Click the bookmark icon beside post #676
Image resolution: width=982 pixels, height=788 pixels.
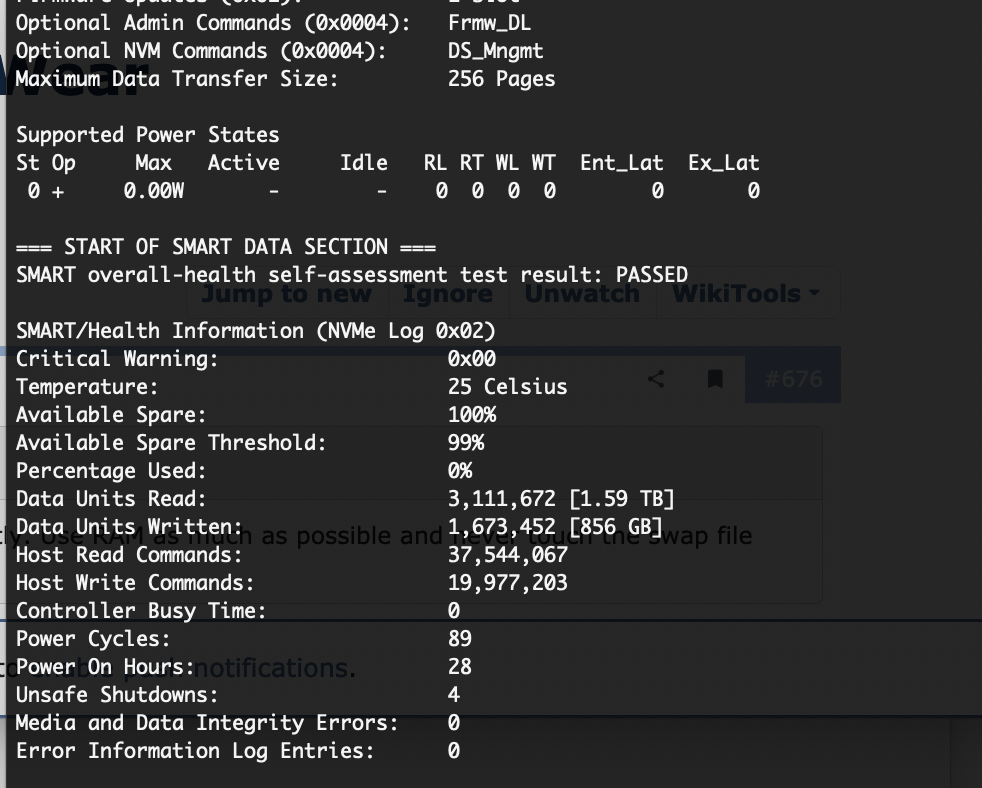715,379
